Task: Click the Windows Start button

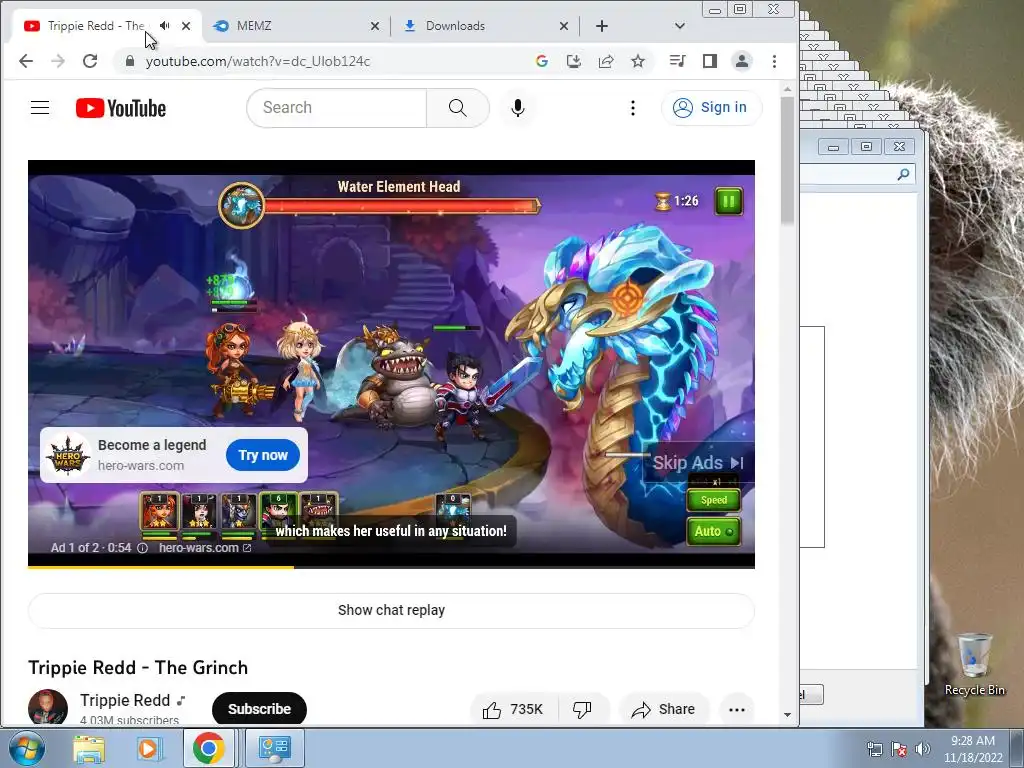Action: (26, 748)
